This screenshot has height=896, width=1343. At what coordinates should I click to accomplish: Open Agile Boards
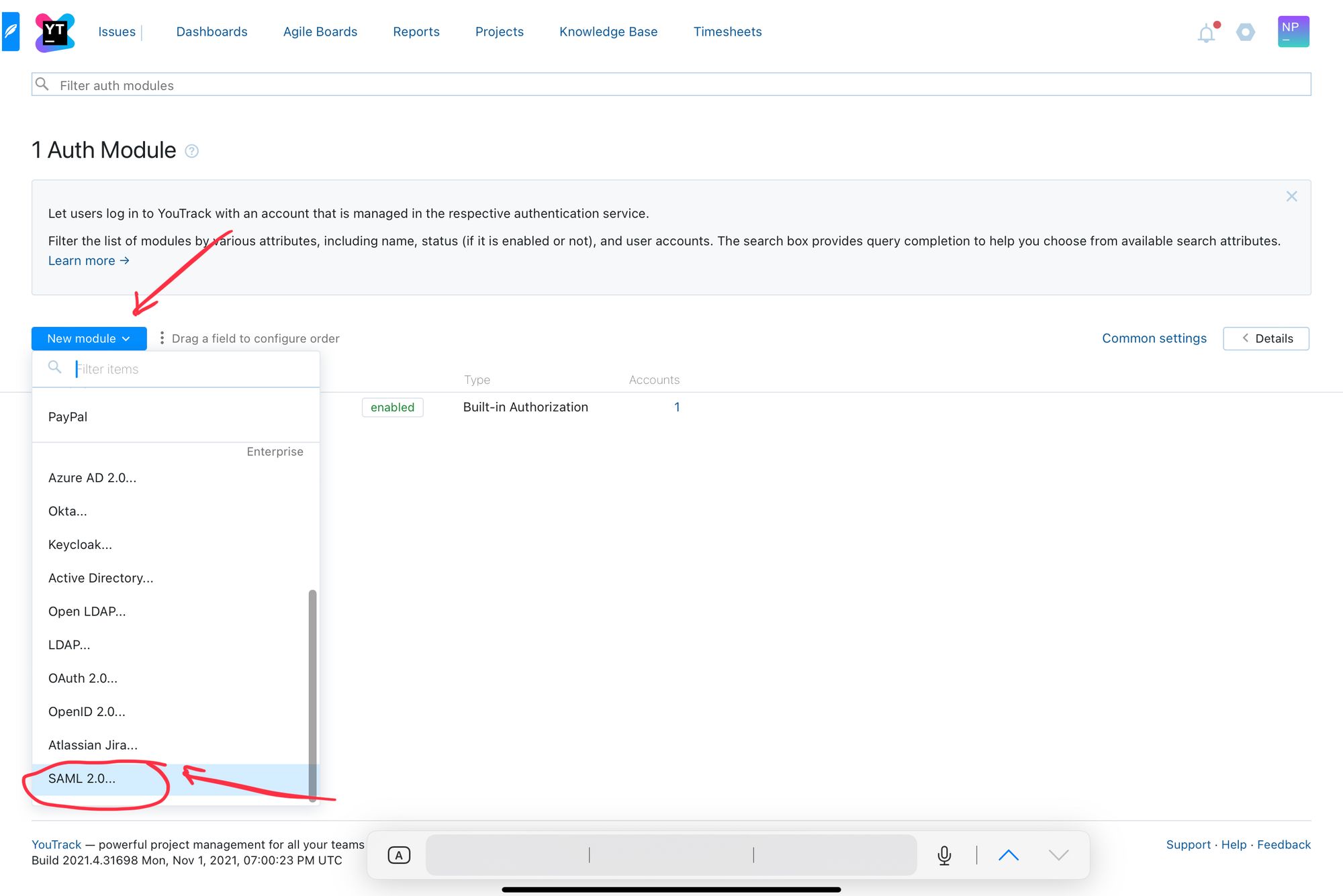click(320, 32)
